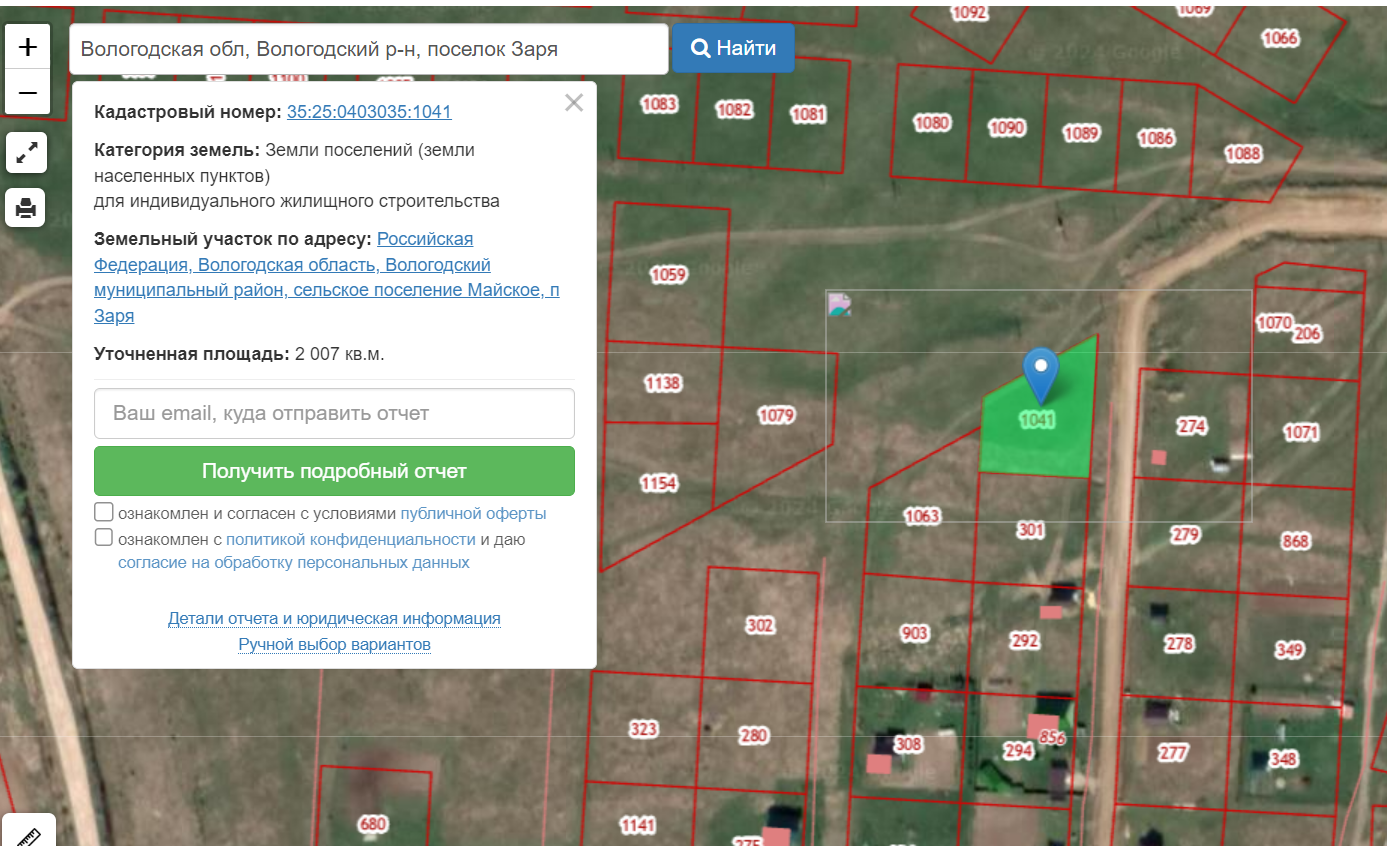Select parcel label 274
1387x846 pixels.
click(x=1192, y=426)
